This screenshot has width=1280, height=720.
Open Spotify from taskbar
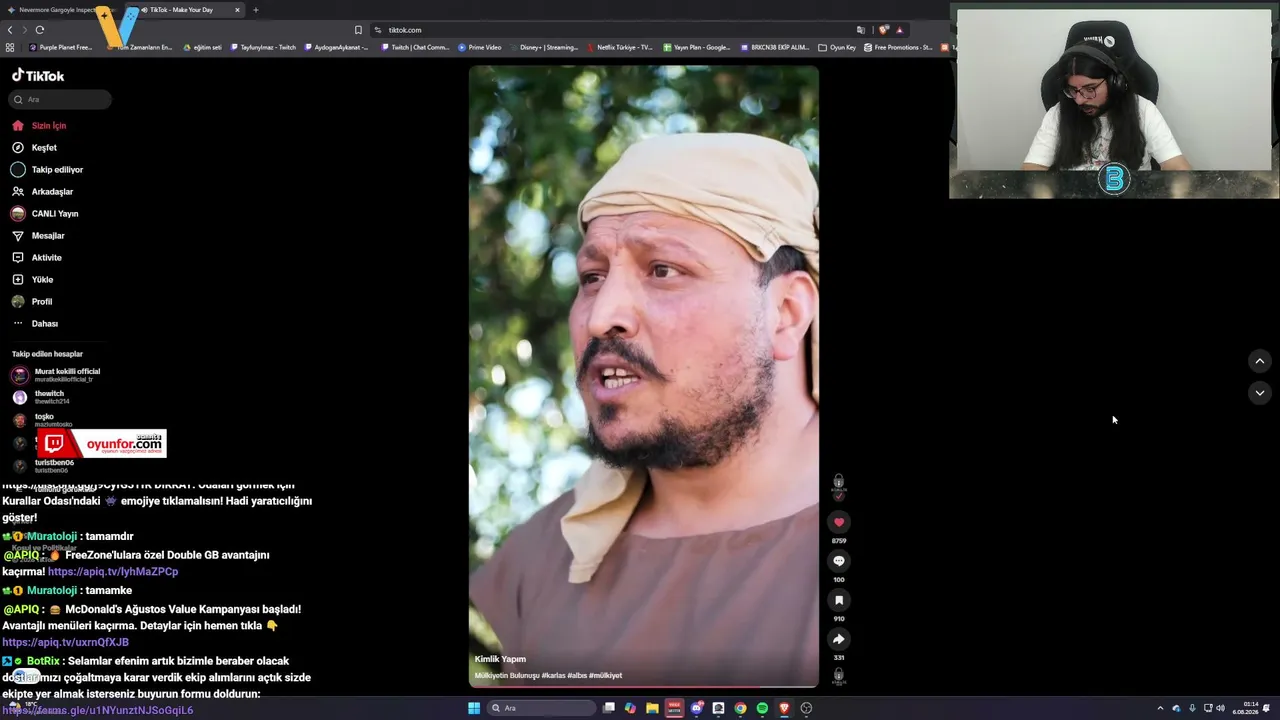(x=762, y=708)
